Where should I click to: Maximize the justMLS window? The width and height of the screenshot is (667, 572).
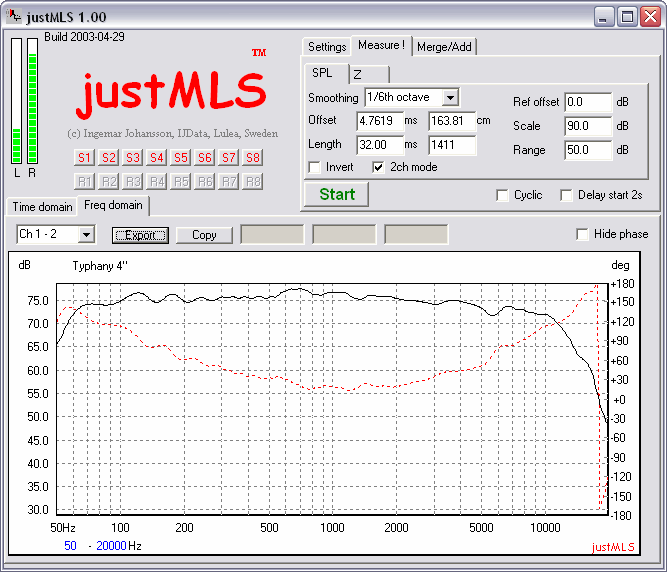(x=627, y=17)
